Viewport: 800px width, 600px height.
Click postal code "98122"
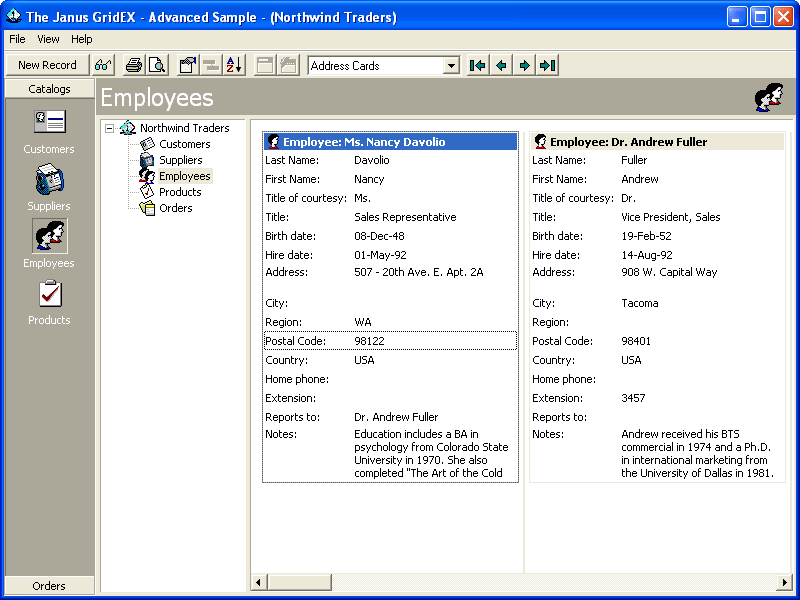pyautogui.click(x=369, y=341)
